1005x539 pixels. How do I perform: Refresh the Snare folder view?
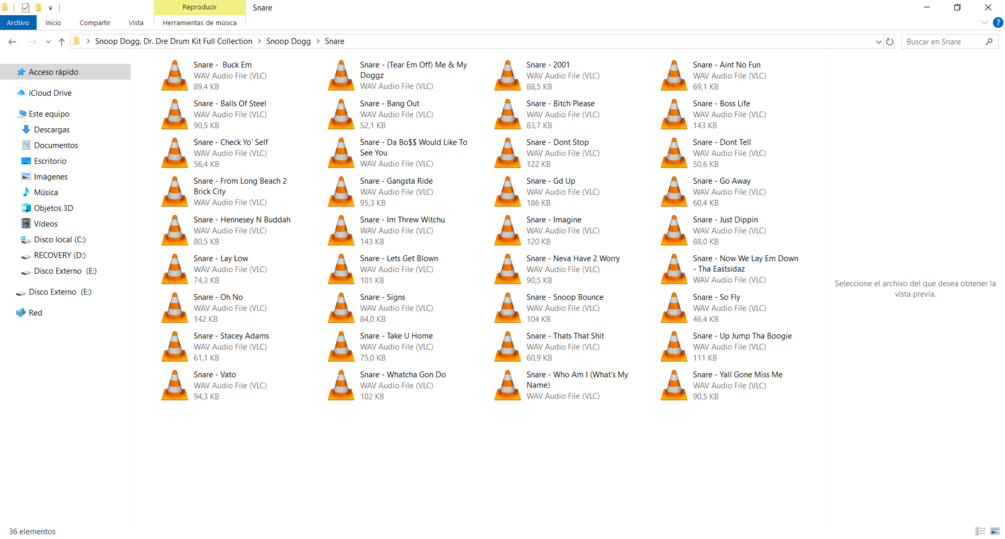(890, 42)
